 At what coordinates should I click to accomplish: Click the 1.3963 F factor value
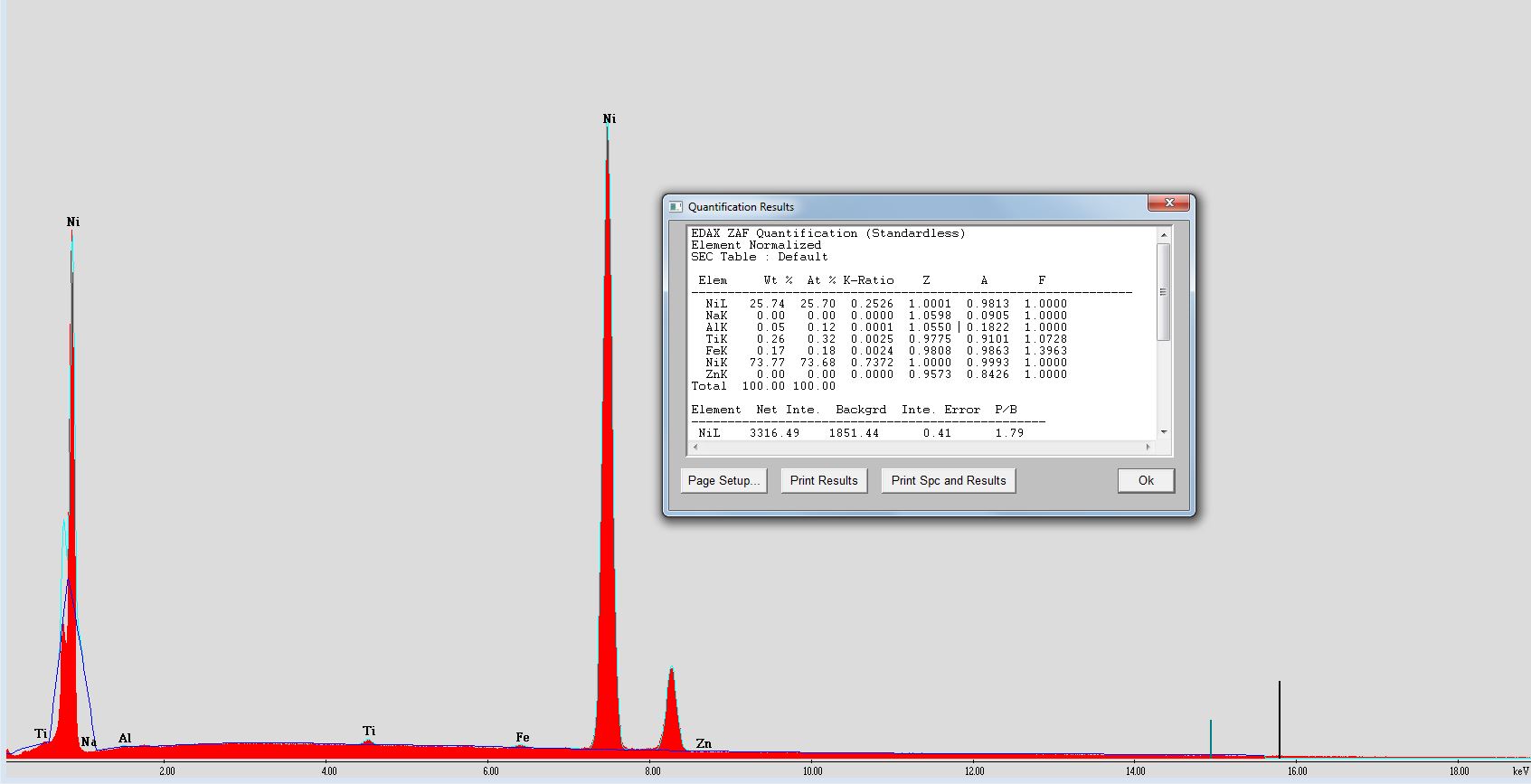1045,351
